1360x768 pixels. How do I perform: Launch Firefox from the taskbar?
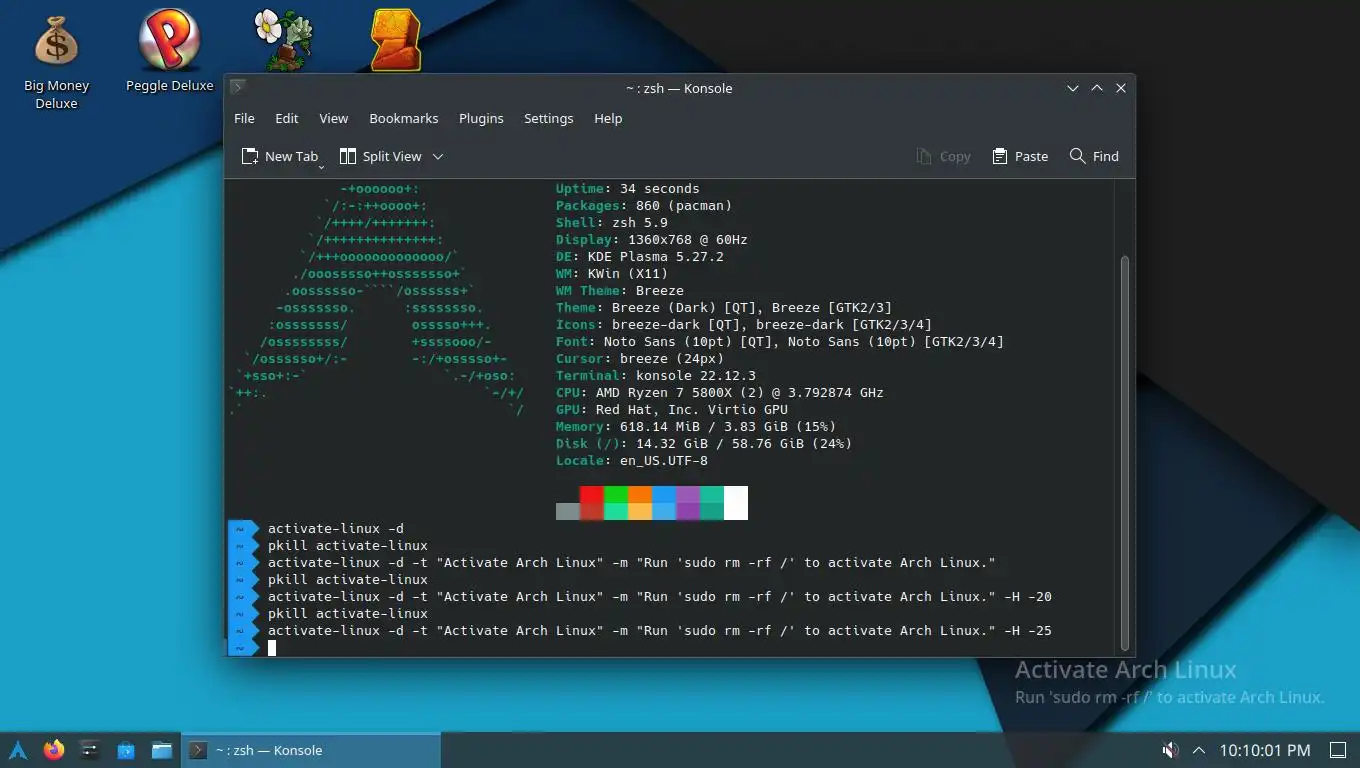point(54,750)
